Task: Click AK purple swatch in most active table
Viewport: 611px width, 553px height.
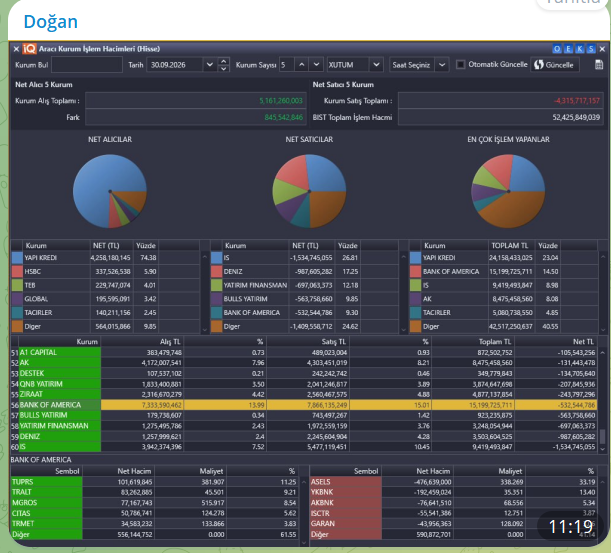Action: click(416, 299)
